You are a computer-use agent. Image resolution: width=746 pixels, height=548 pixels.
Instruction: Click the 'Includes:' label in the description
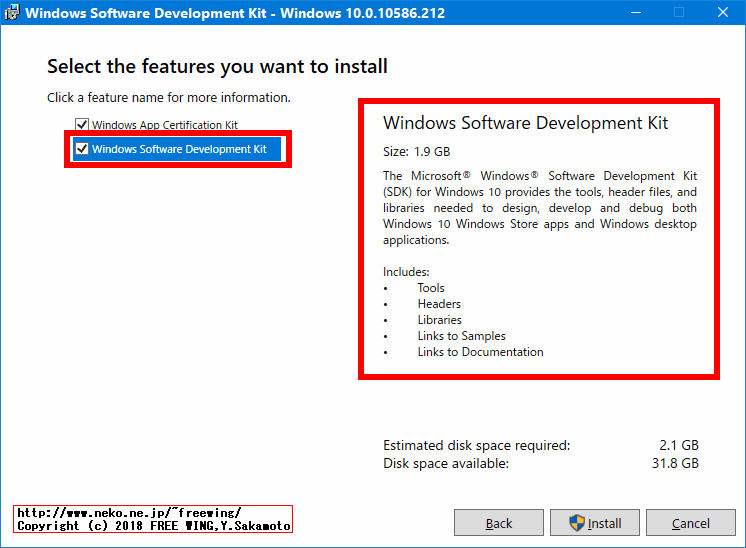406,272
